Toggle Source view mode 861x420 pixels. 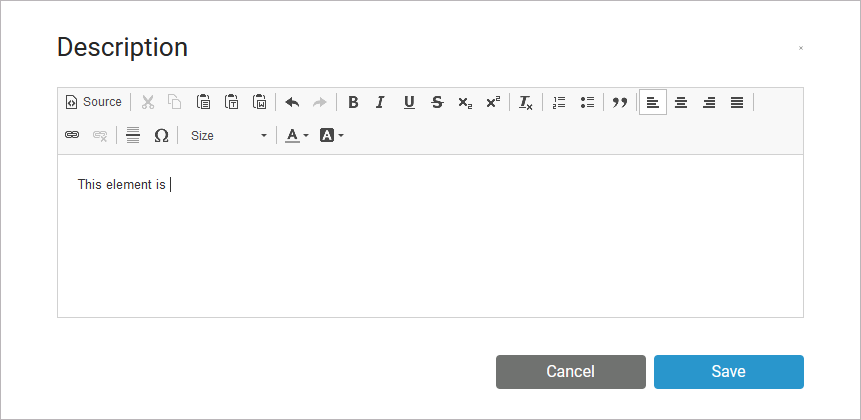[94, 102]
